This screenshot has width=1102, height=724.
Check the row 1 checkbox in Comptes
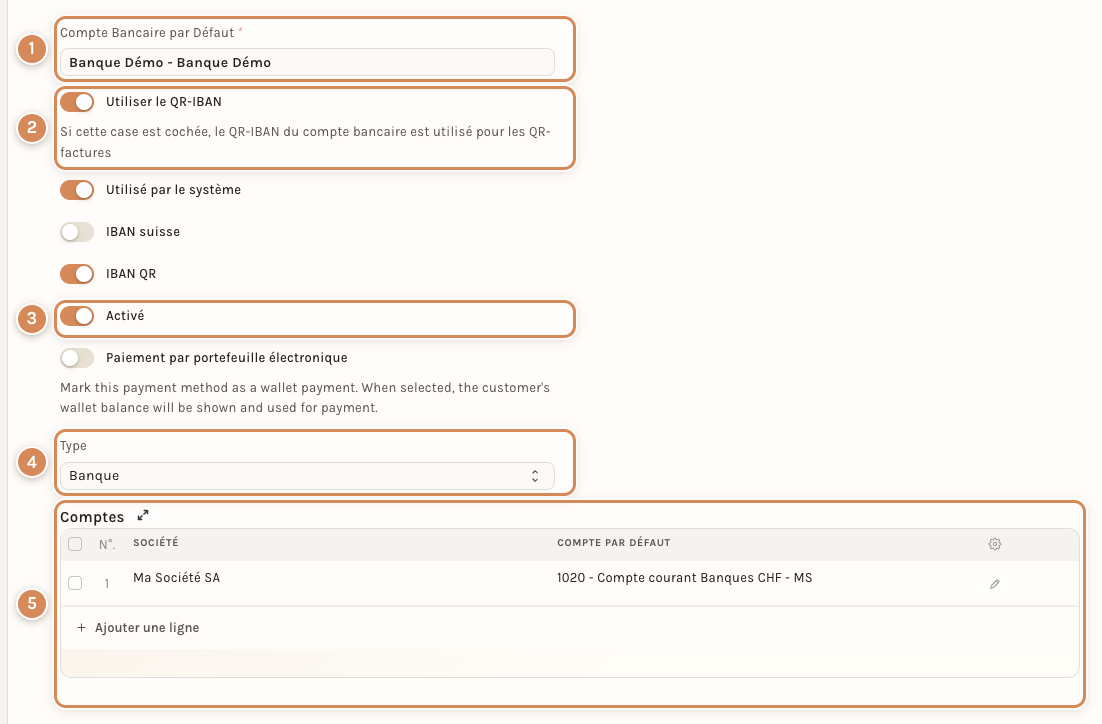(75, 583)
